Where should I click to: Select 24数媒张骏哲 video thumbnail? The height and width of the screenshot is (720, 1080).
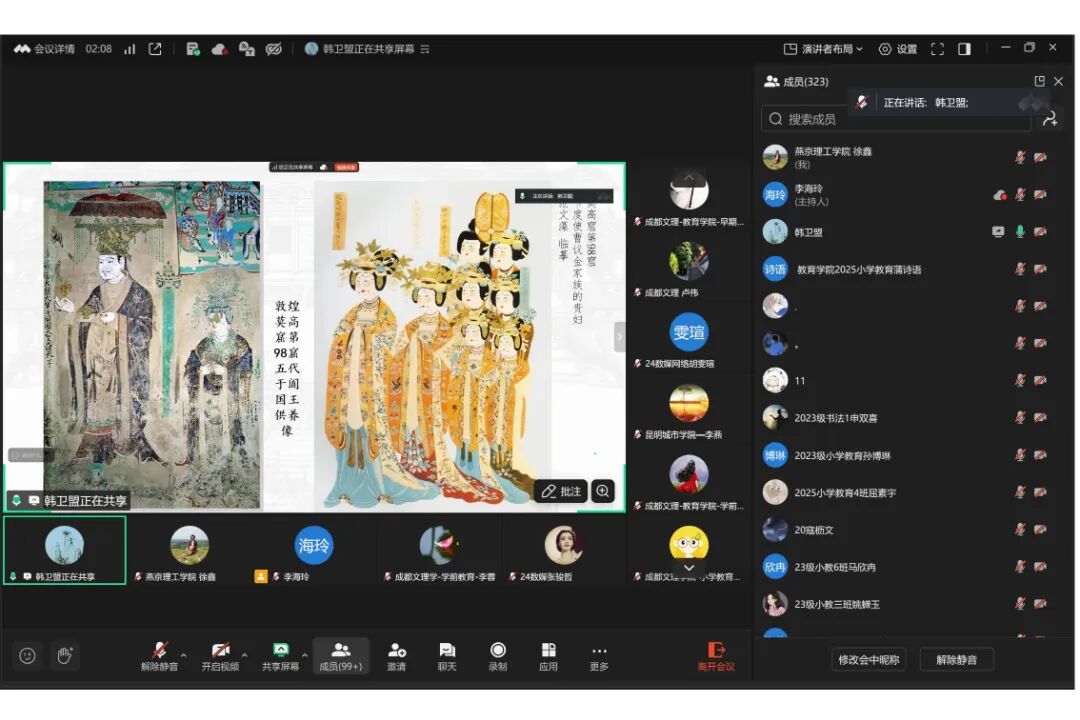coord(564,553)
